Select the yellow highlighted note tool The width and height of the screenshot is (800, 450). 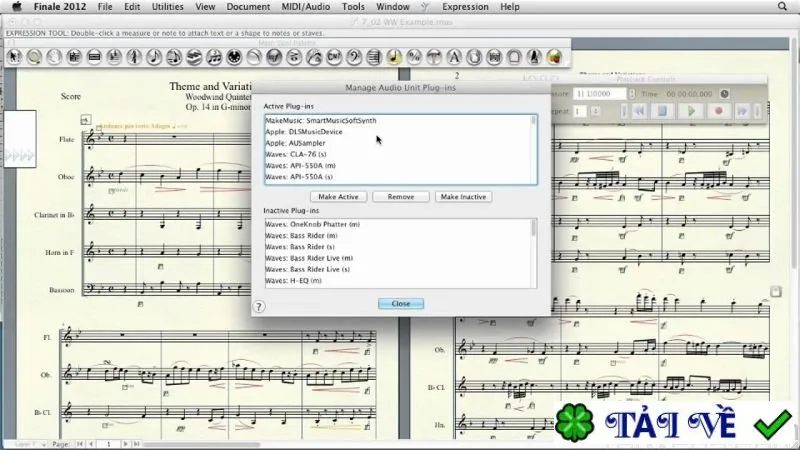(x=394, y=57)
